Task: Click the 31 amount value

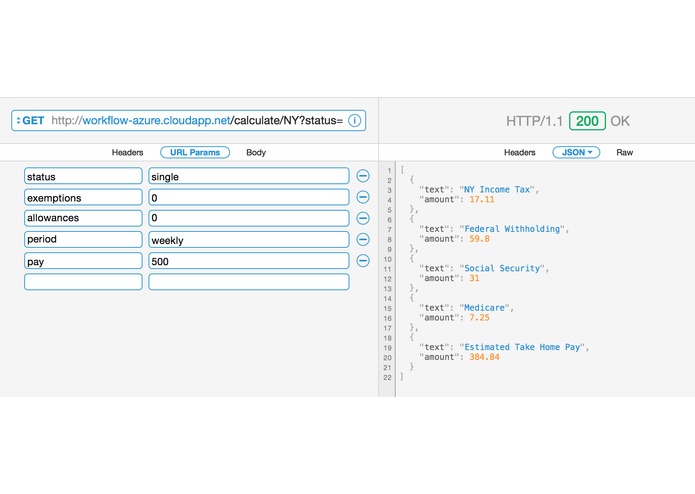Action: pyautogui.click(x=474, y=278)
